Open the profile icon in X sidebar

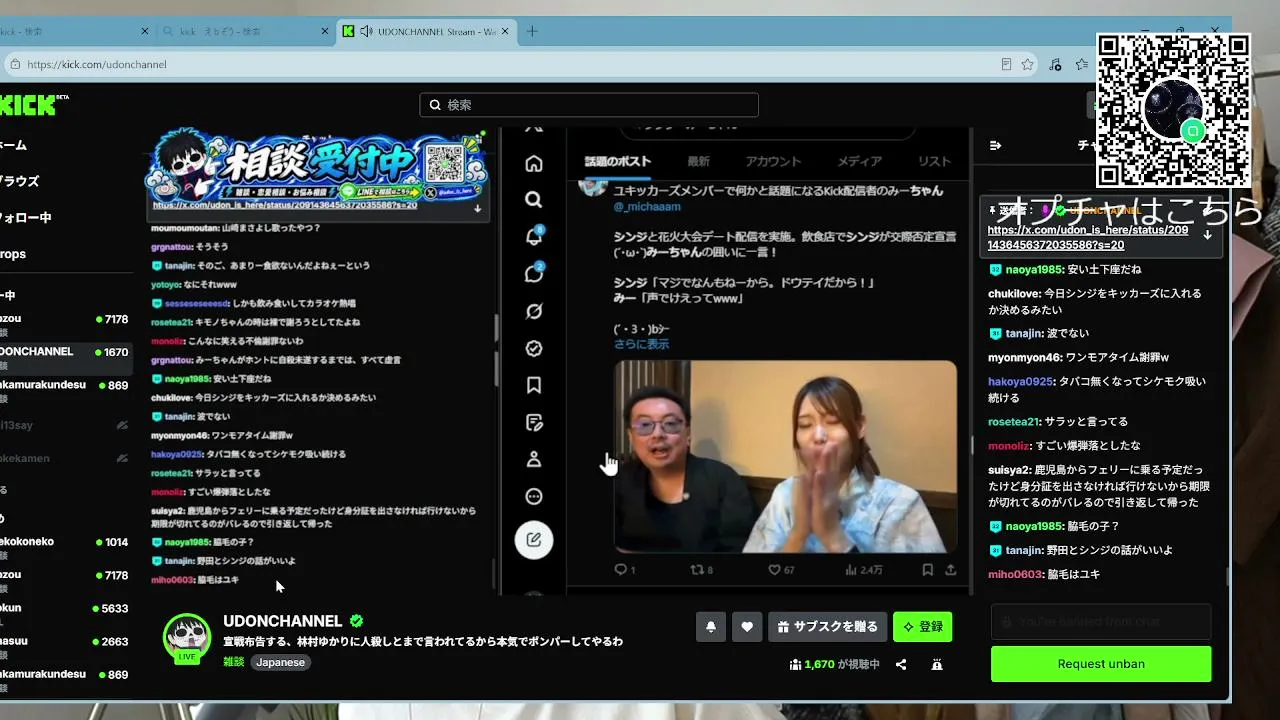click(534, 459)
